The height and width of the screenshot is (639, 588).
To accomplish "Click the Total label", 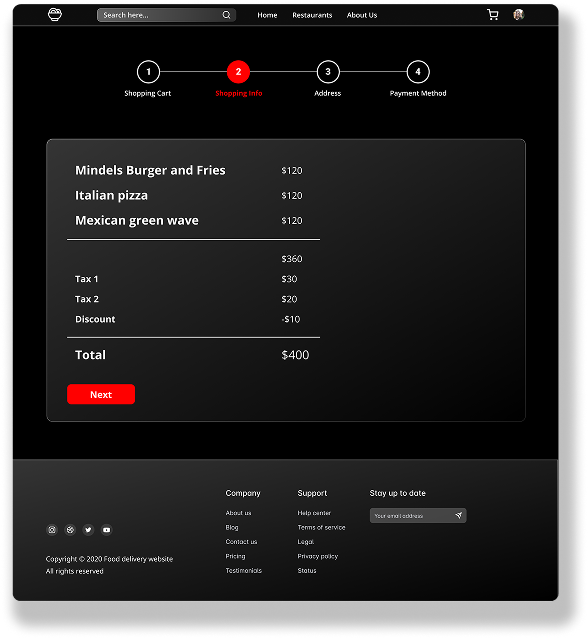I will 90,355.
